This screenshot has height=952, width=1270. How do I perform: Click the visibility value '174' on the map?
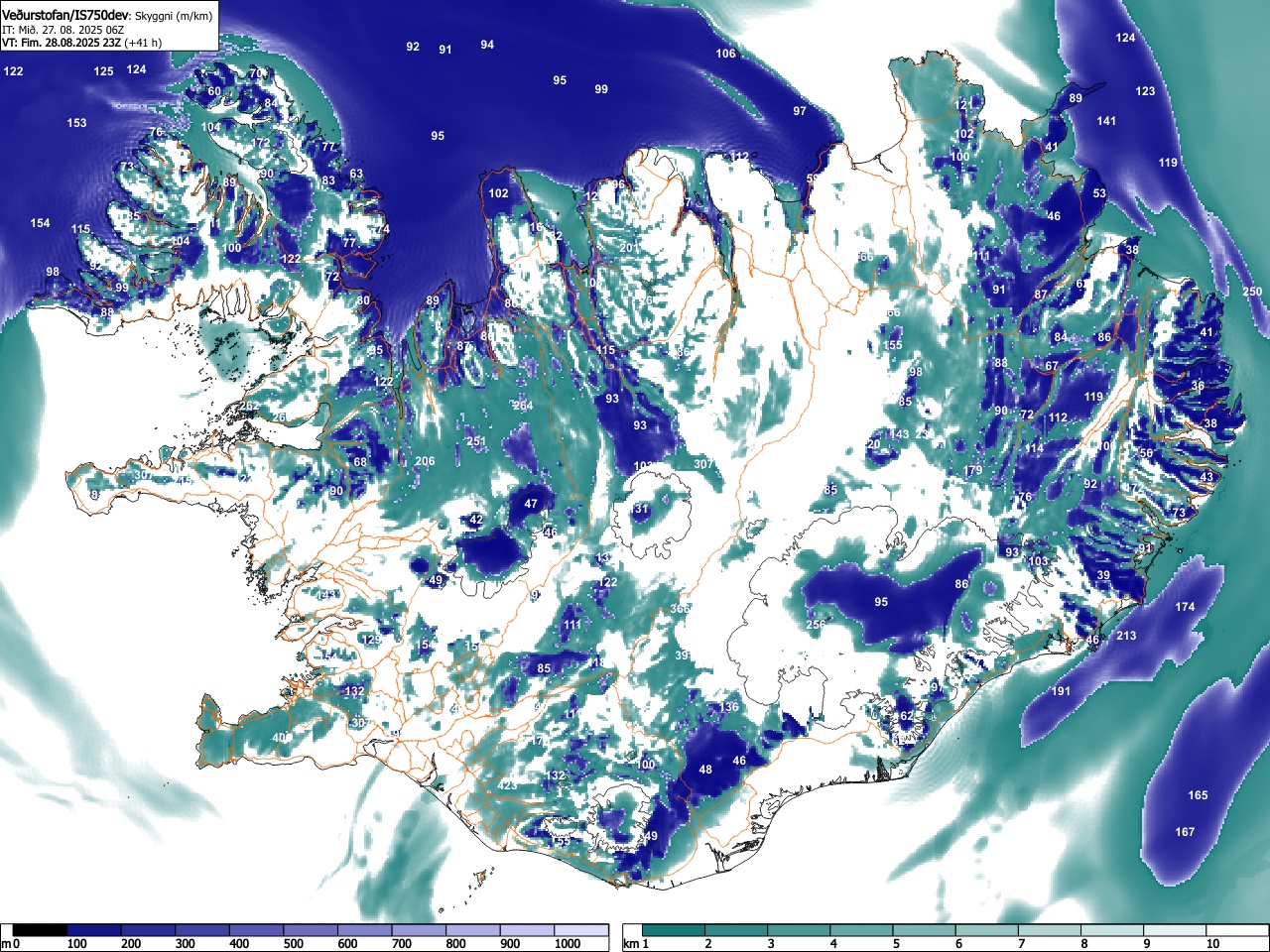coord(1185,607)
